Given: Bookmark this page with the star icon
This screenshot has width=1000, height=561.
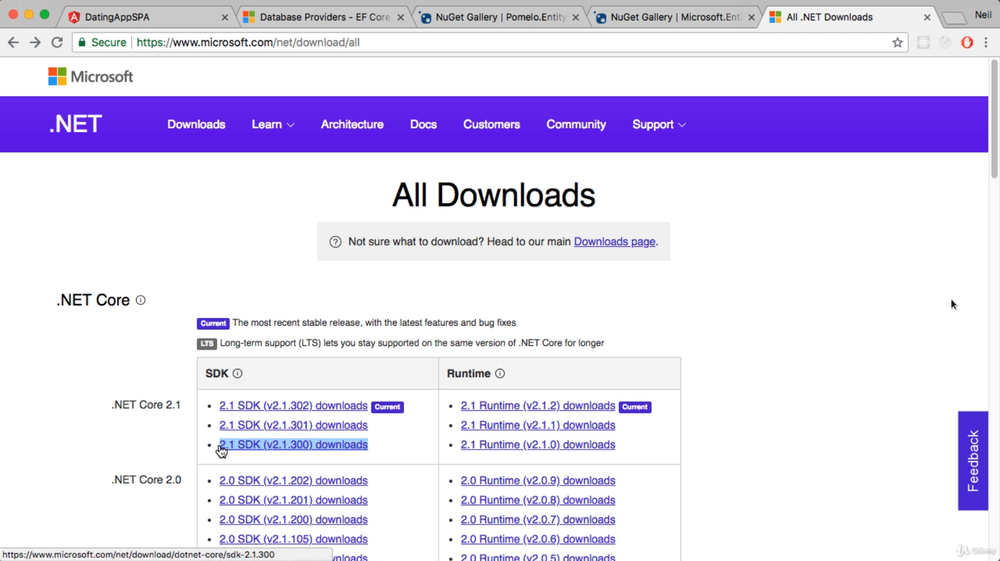Looking at the screenshot, I should click(897, 43).
